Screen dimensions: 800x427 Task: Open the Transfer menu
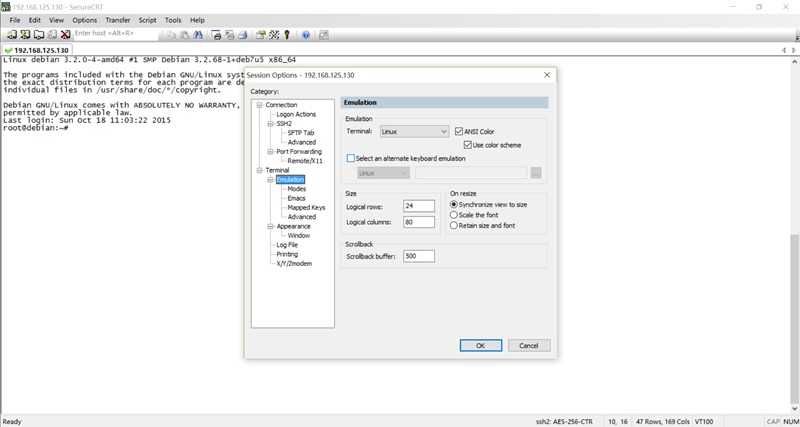pos(118,20)
